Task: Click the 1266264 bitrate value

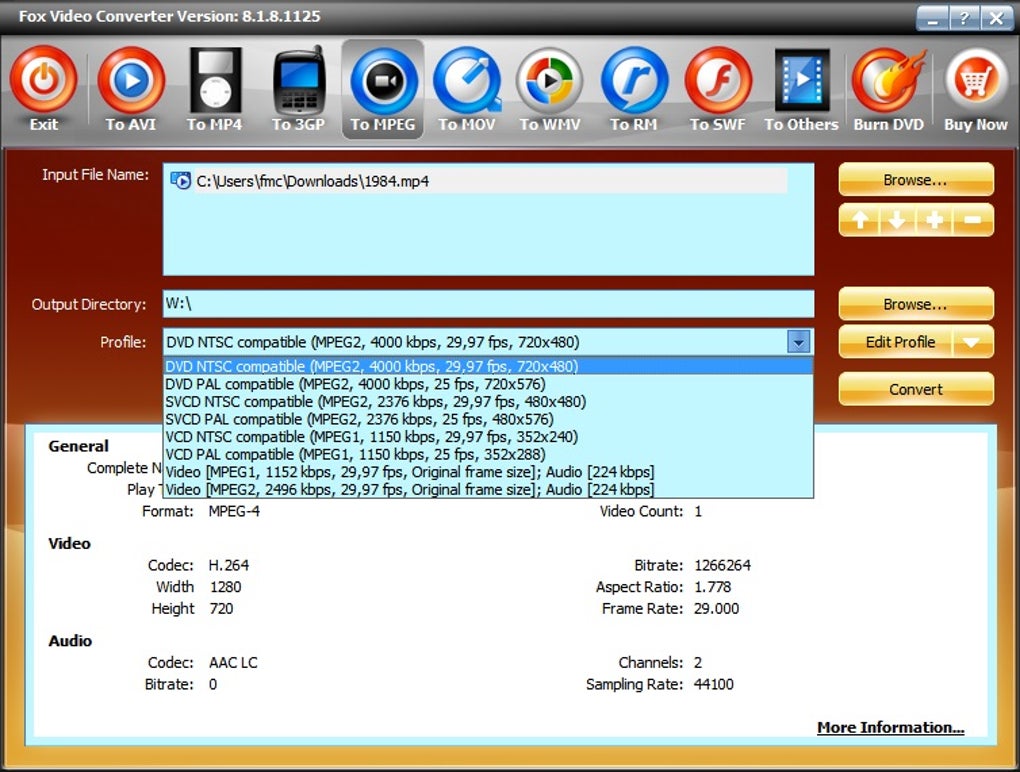Action: (722, 565)
